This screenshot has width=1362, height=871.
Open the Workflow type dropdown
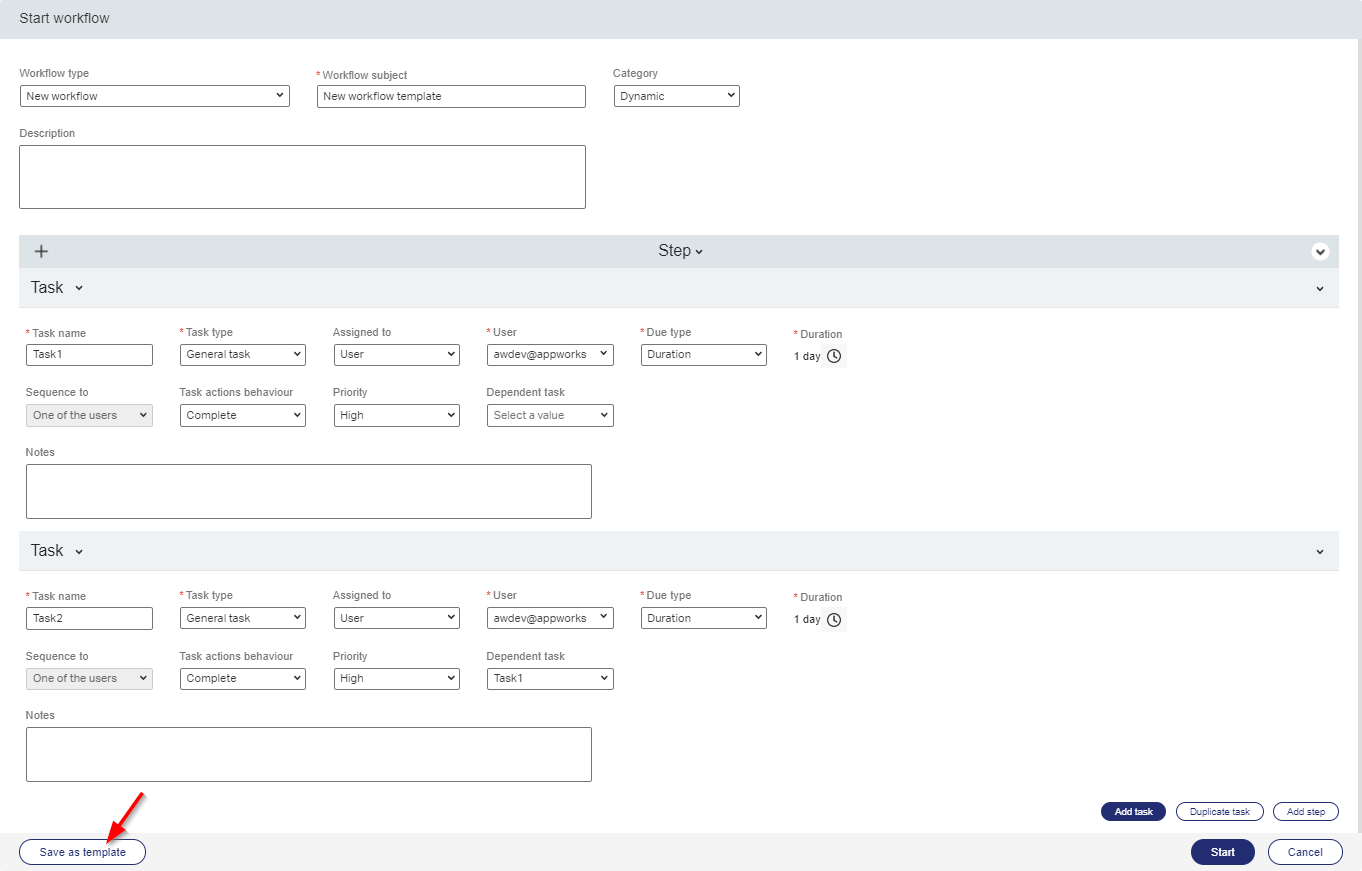coord(155,96)
